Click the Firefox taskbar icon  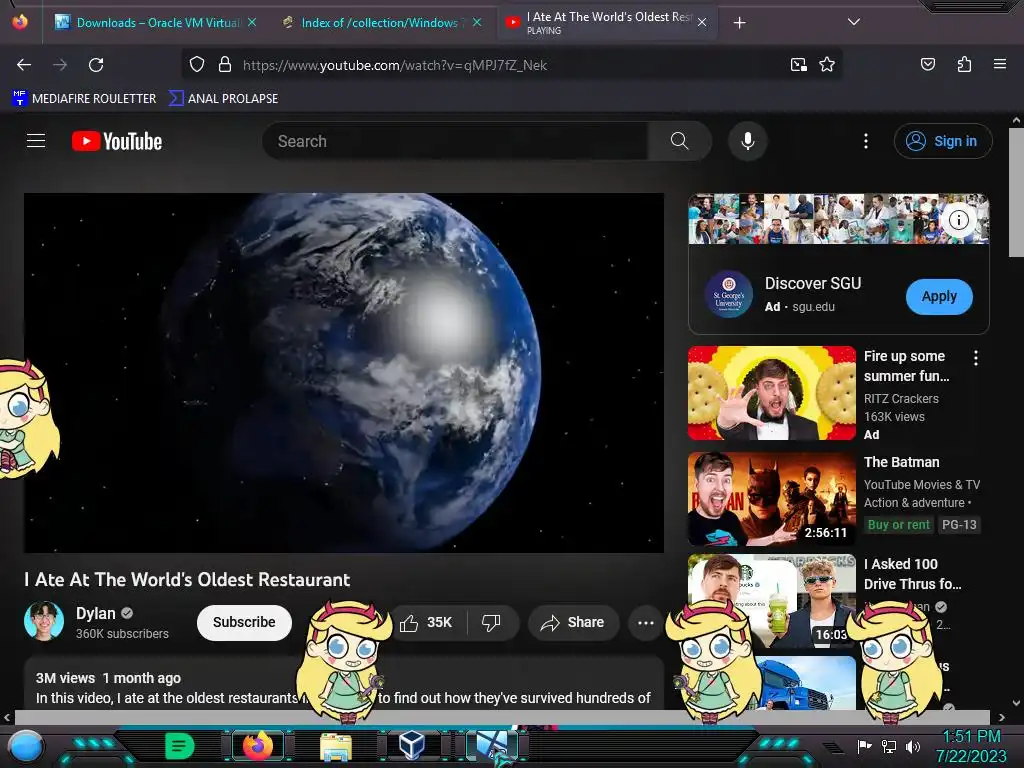point(258,746)
